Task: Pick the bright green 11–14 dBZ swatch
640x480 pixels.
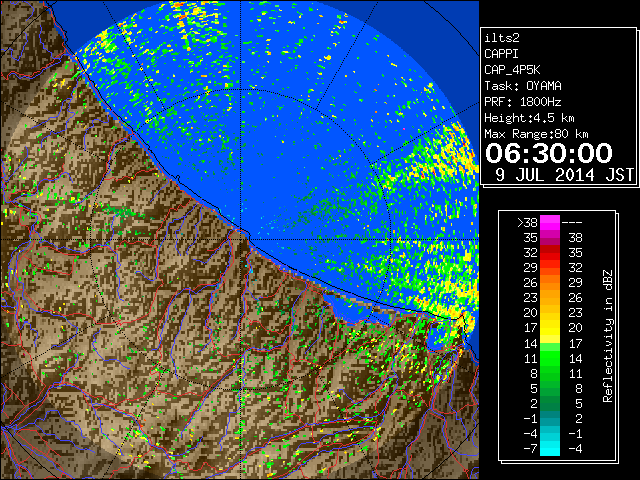Action: (550, 358)
